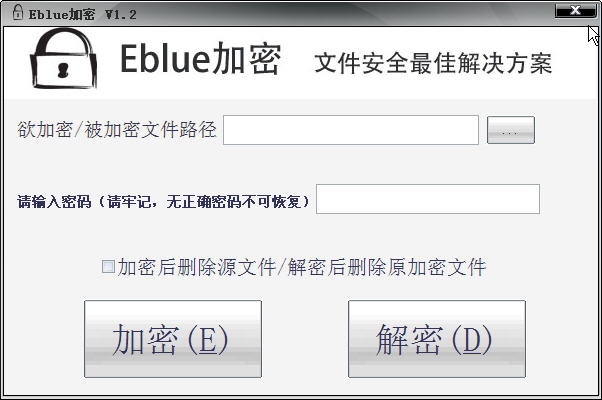Click the large padlock logo
Image resolution: width=602 pixels, height=400 pixels.
(x=64, y=58)
